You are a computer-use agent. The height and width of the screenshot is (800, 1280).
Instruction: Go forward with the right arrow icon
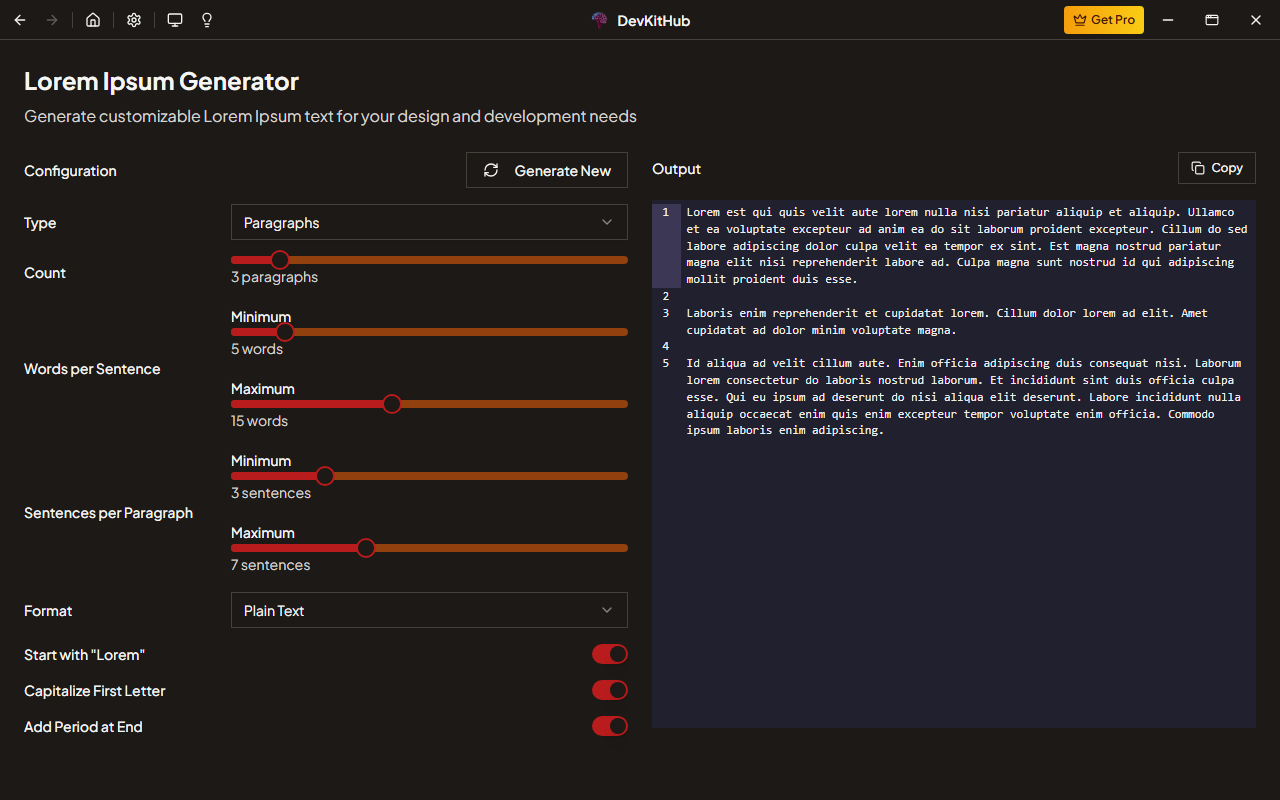click(52, 20)
